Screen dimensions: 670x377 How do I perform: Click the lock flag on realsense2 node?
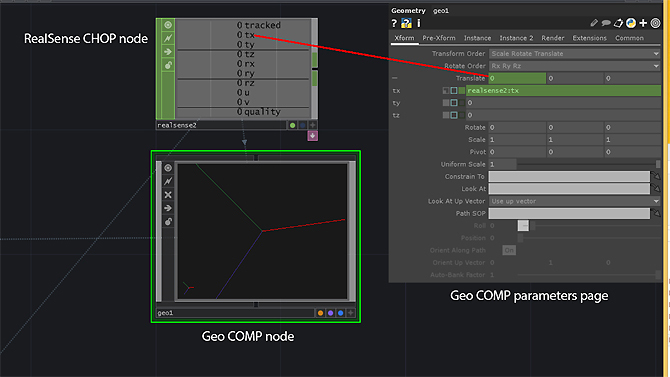click(x=168, y=65)
